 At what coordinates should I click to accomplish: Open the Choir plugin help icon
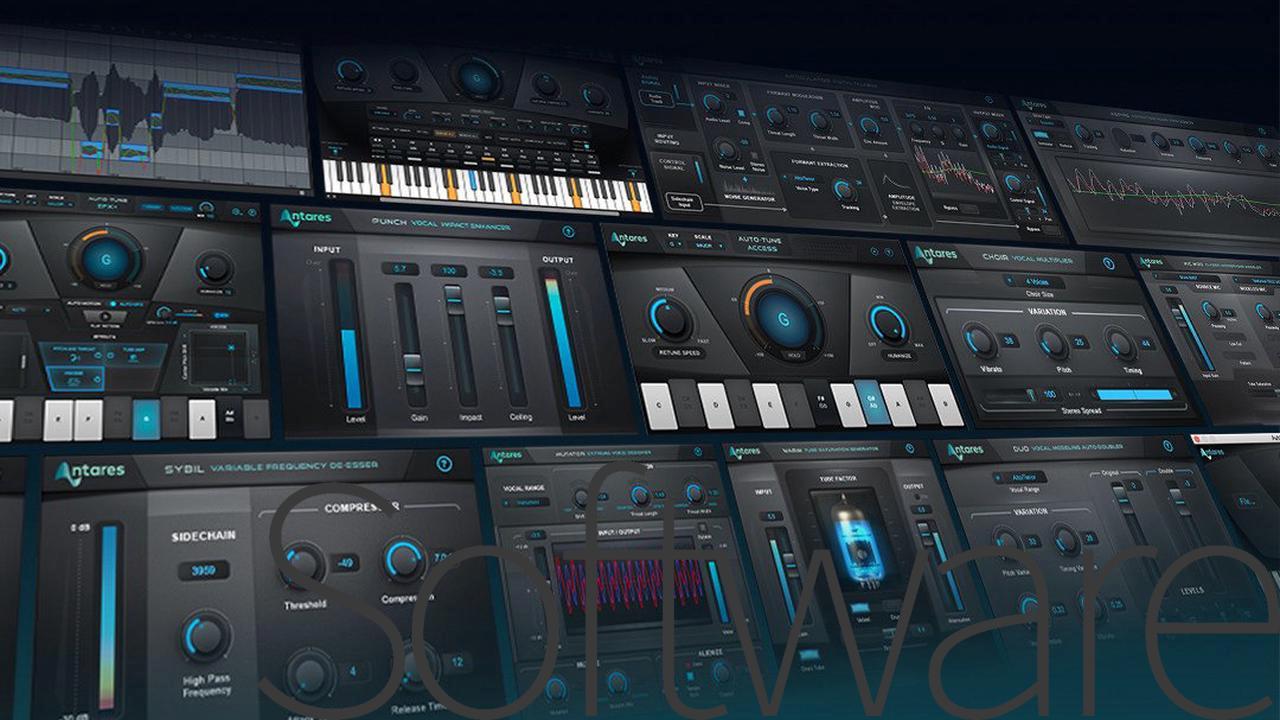tap(1108, 263)
